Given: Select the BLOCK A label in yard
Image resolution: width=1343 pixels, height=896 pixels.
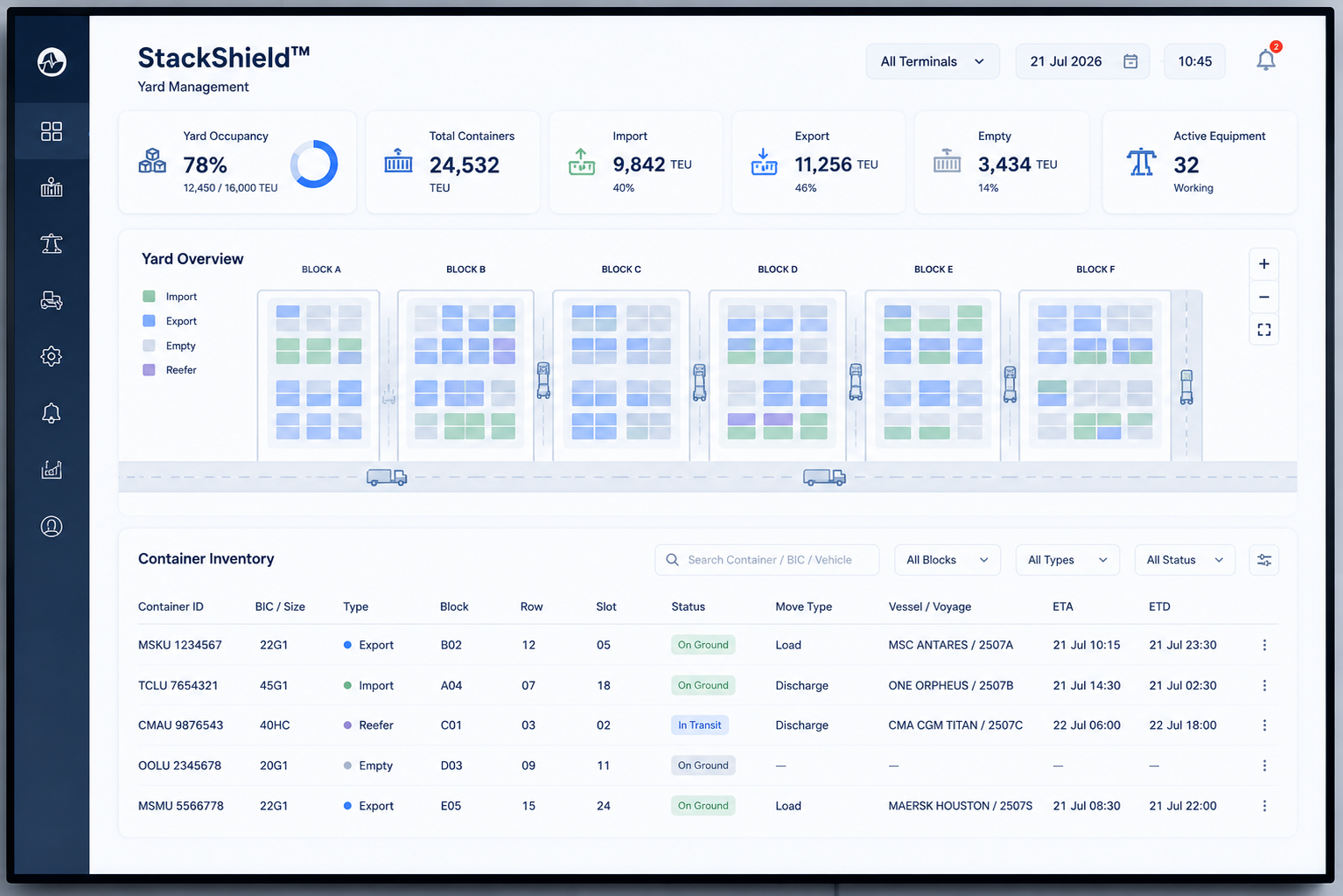Looking at the screenshot, I should tap(321, 269).
